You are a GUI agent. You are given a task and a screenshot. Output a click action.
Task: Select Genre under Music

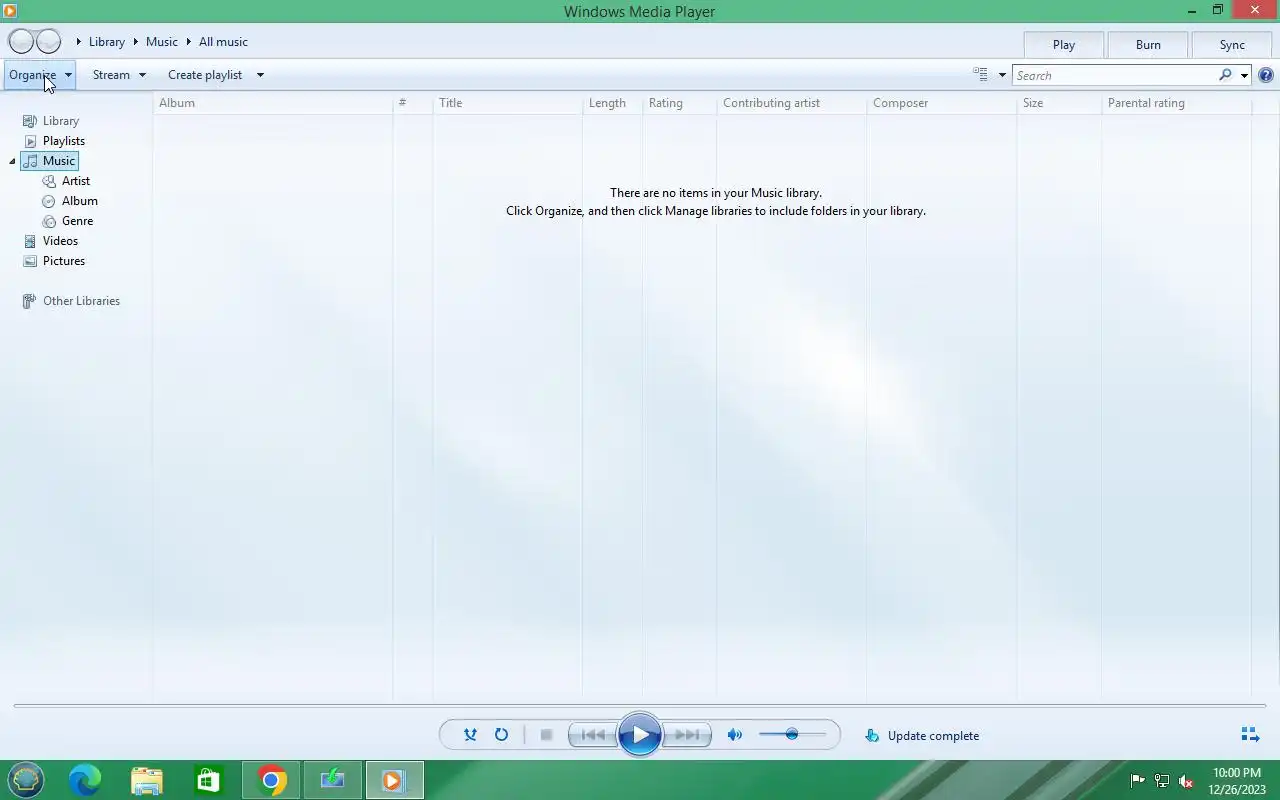coord(68,221)
